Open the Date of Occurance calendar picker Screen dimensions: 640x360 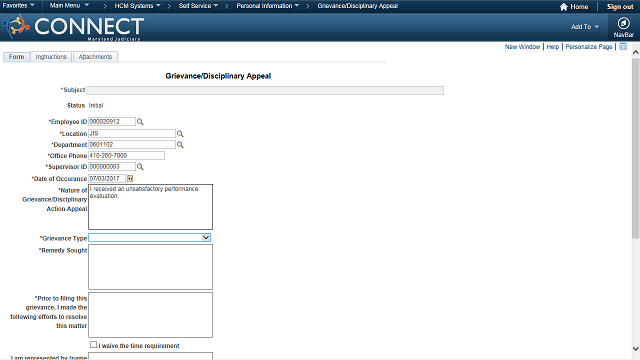pyautogui.click(x=130, y=178)
